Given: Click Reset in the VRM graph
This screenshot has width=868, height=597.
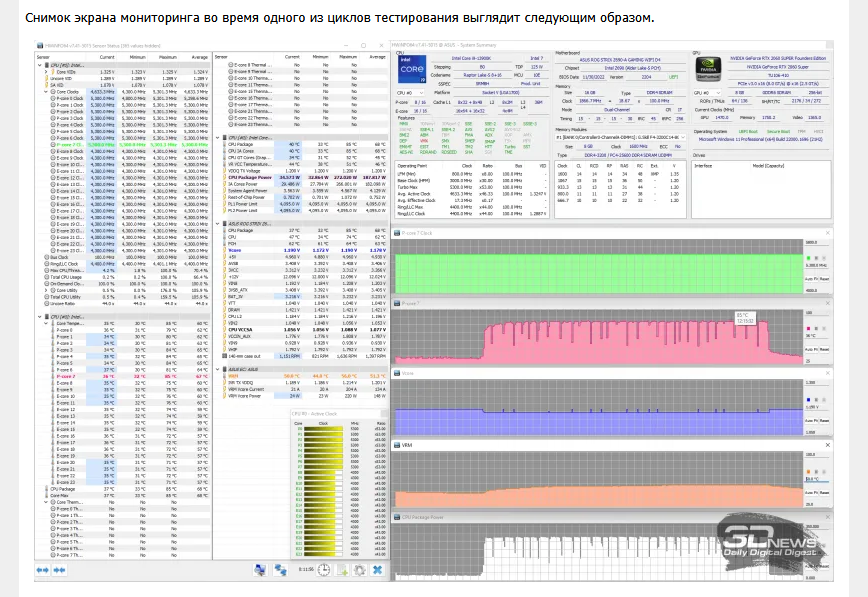Looking at the screenshot, I should coord(824,492).
